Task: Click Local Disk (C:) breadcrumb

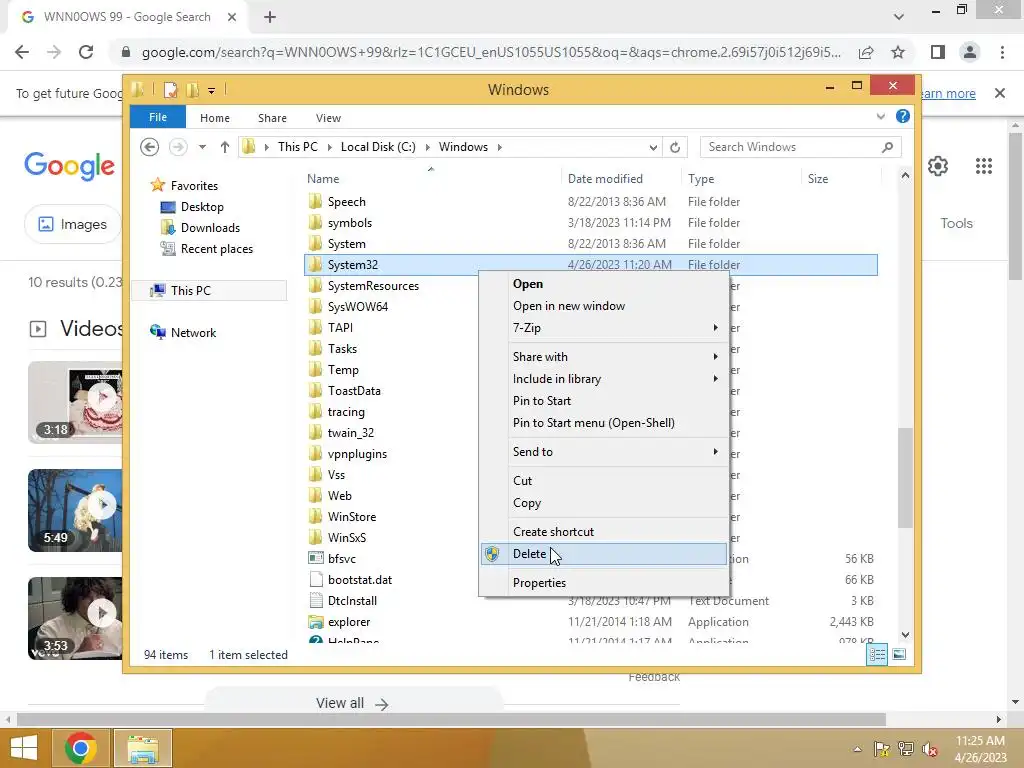Action: [378, 147]
